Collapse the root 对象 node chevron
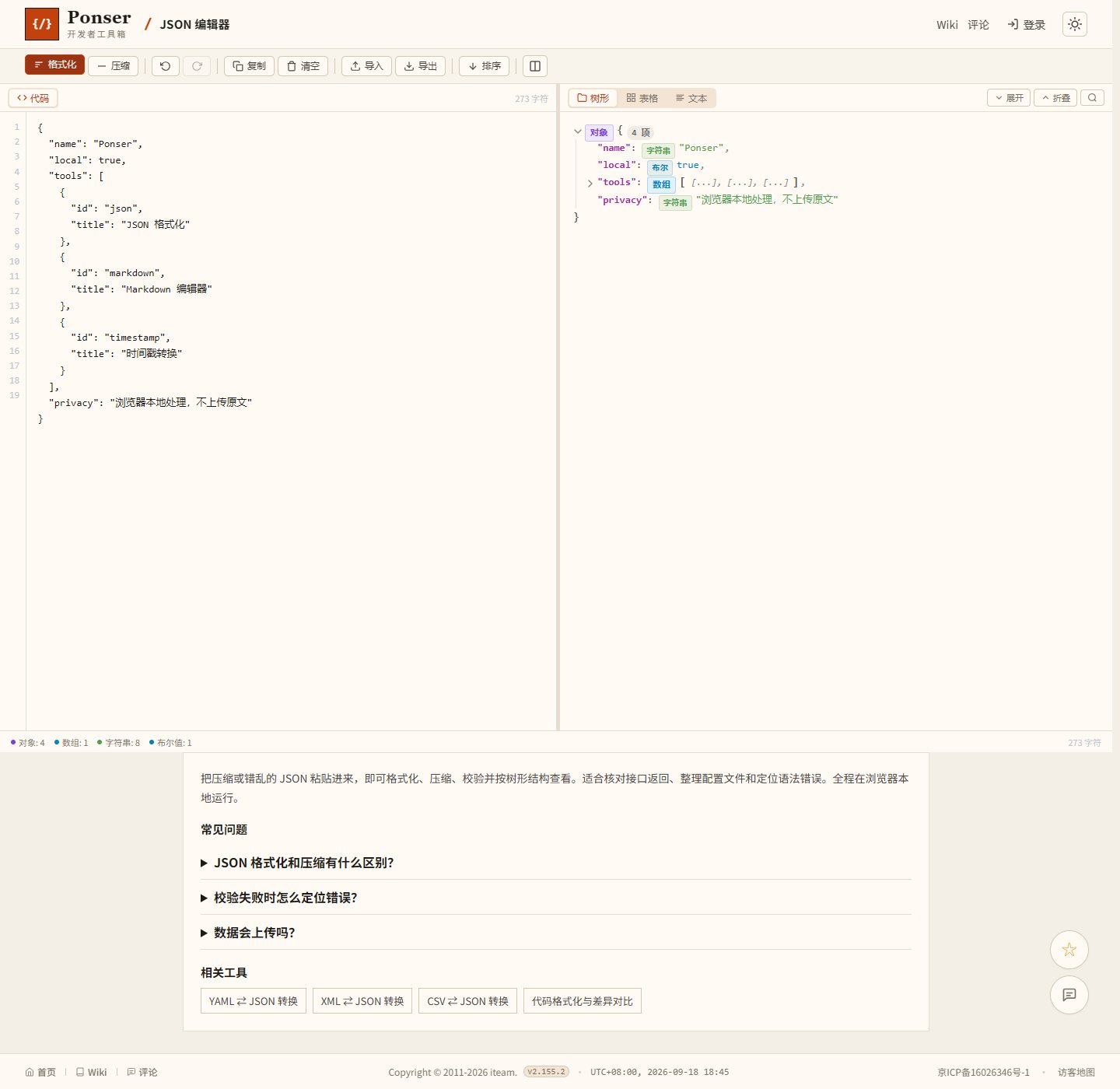 (578, 131)
